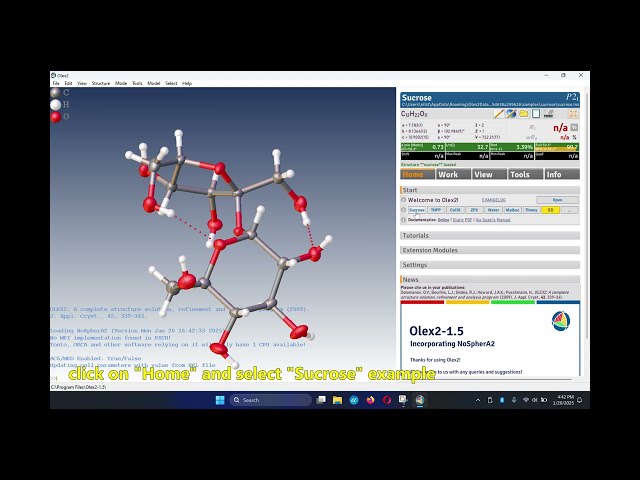640x480 pixels.
Task: Click the green completeness indicator showing 99.7
Action: [x=557, y=147]
